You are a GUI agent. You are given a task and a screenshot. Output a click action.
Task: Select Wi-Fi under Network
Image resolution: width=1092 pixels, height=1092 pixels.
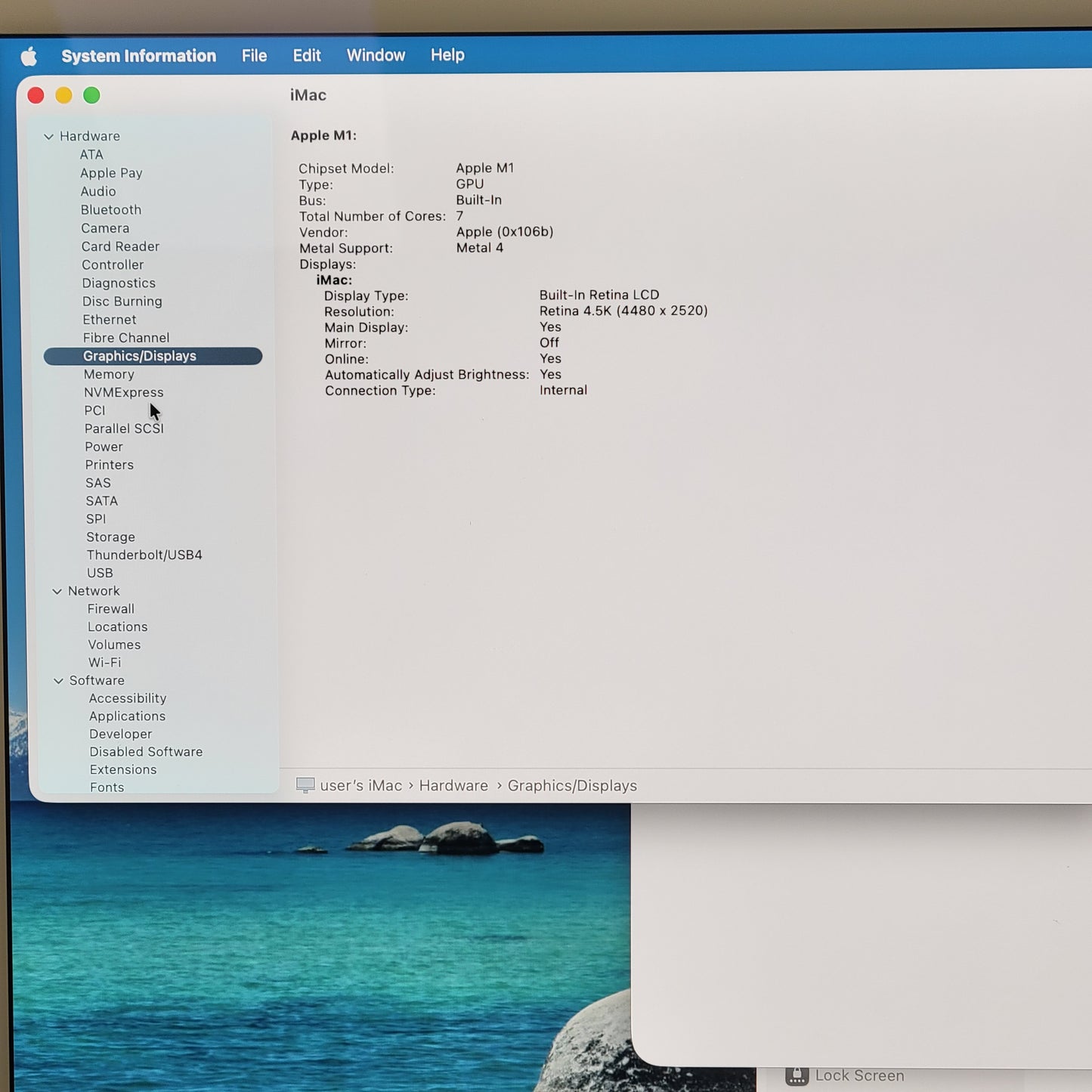[104, 663]
